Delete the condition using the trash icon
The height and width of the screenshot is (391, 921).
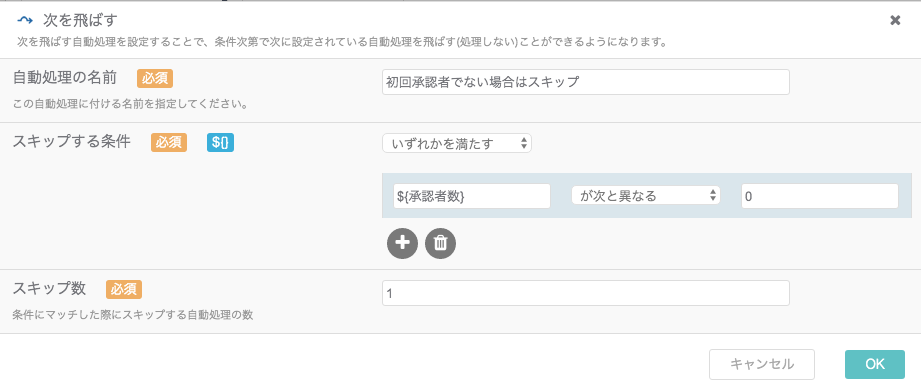pos(440,244)
